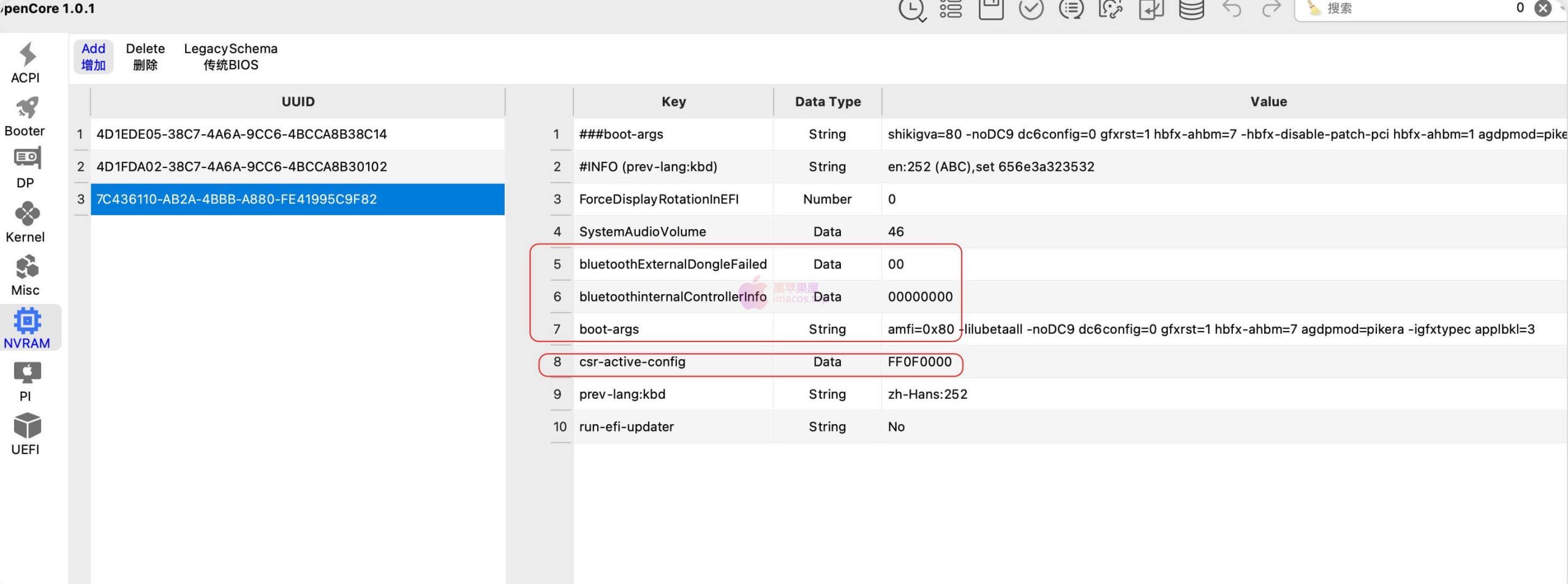Select the #INFO (prev-lang:kbd) key cell
1568x584 pixels.
coord(673,167)
